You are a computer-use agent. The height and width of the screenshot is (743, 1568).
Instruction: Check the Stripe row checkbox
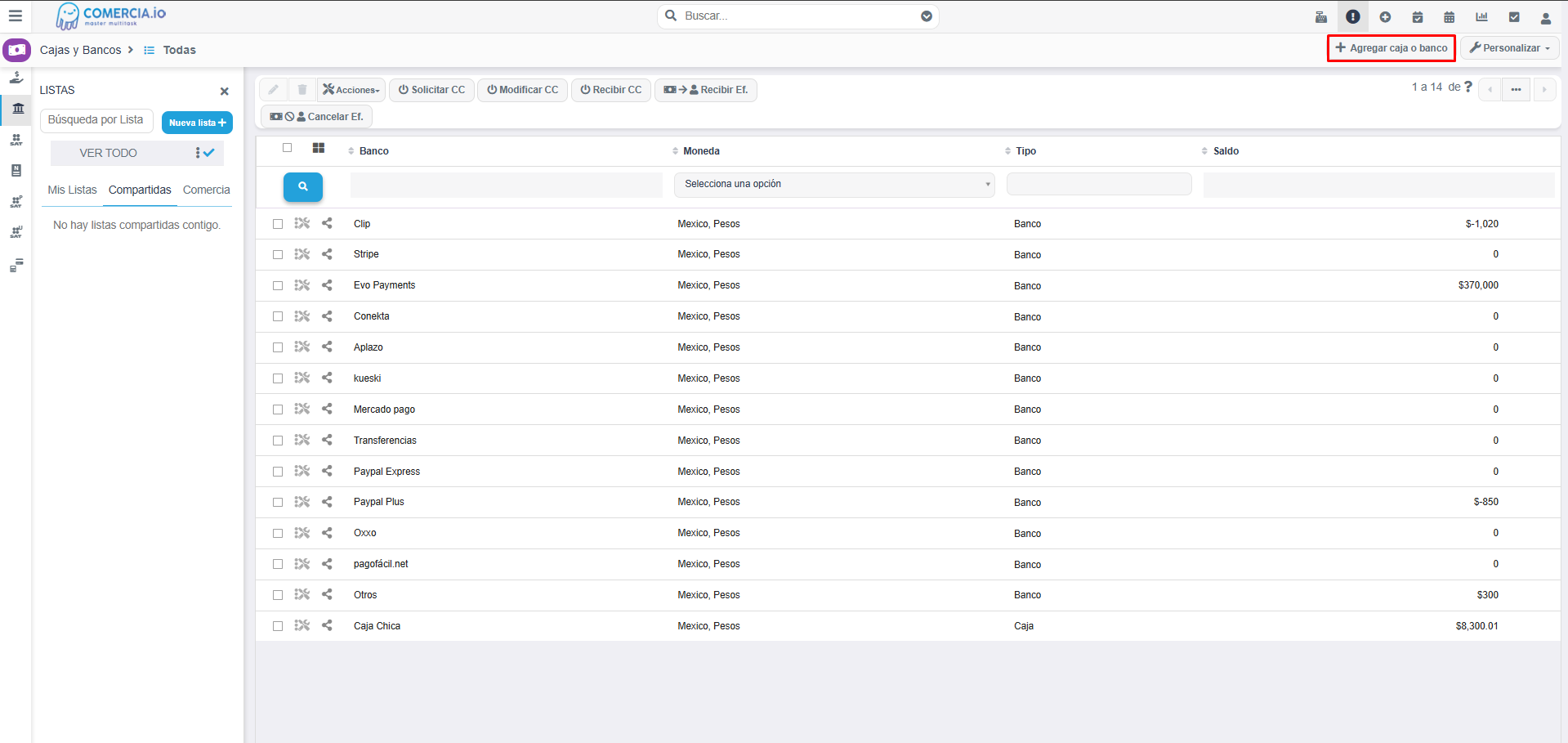point(278,255)
